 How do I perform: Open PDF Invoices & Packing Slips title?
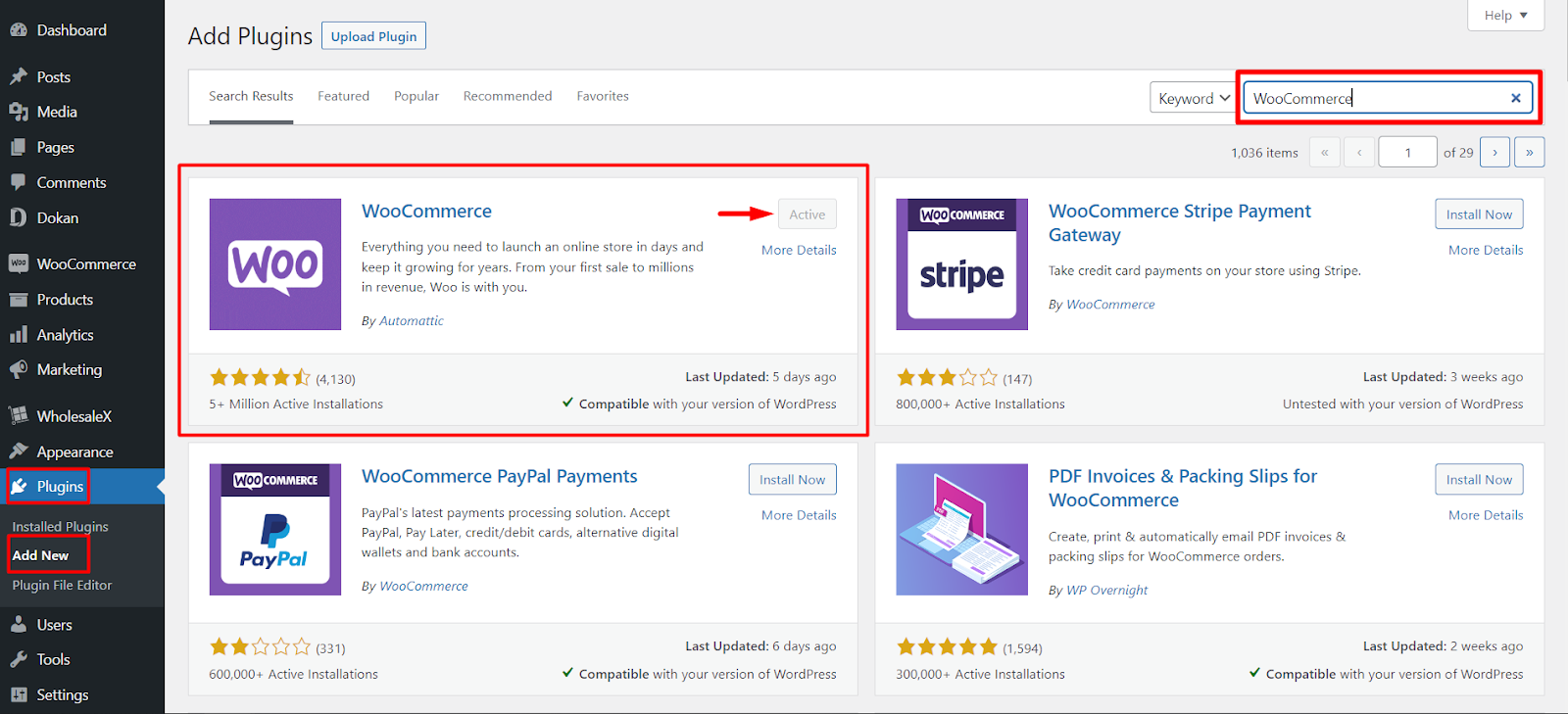coord(1183,488)
